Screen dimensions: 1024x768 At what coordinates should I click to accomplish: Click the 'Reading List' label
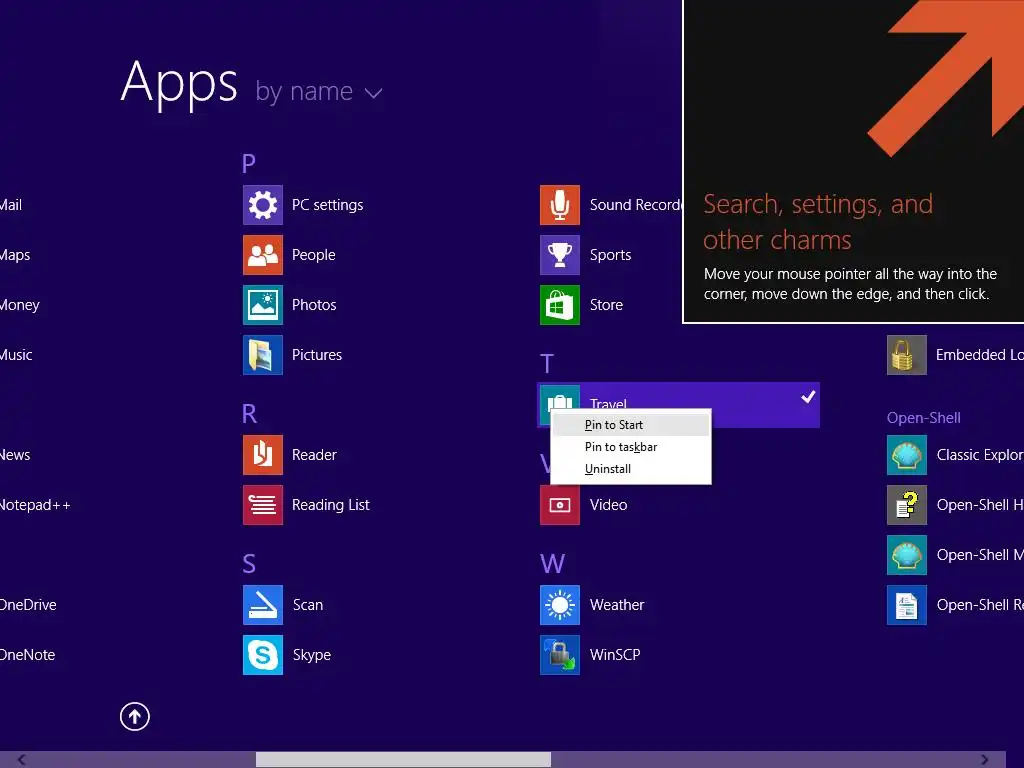330,505
